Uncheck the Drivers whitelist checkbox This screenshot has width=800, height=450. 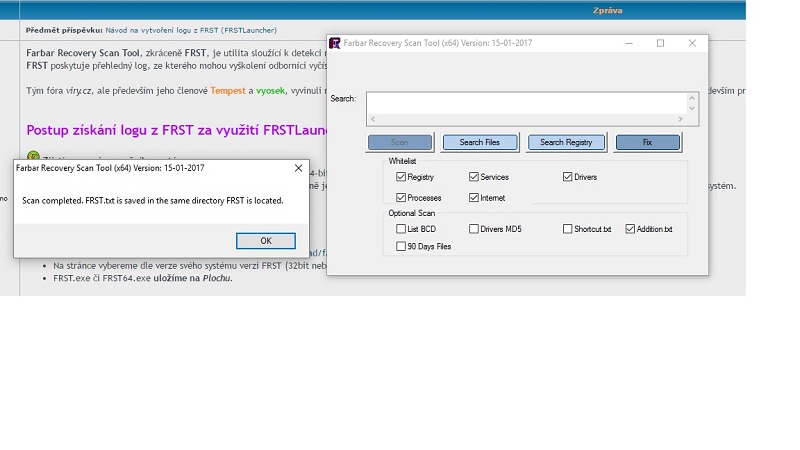click(x=567, y=177)
